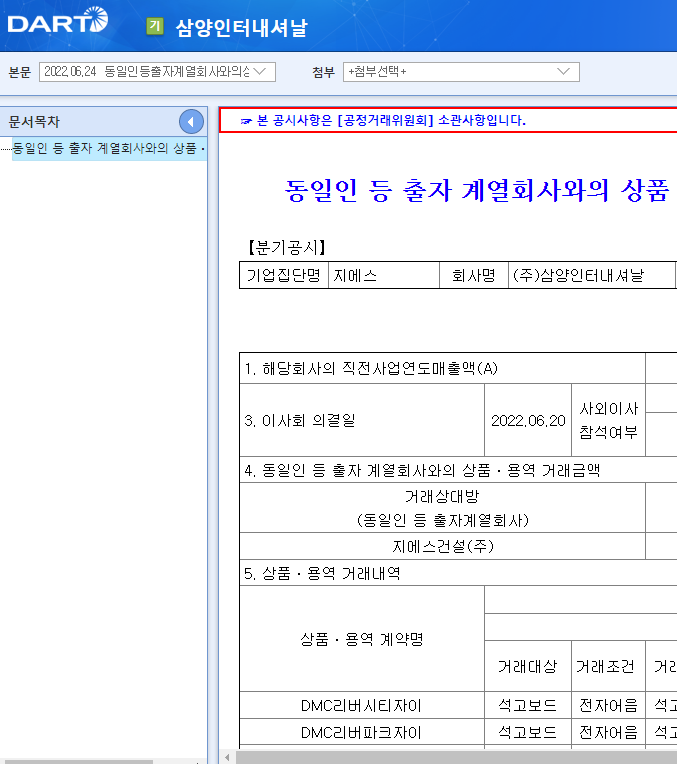
Task: Click the 공정거래위원회 소관사항 notice text
Action: coord(391,120)
